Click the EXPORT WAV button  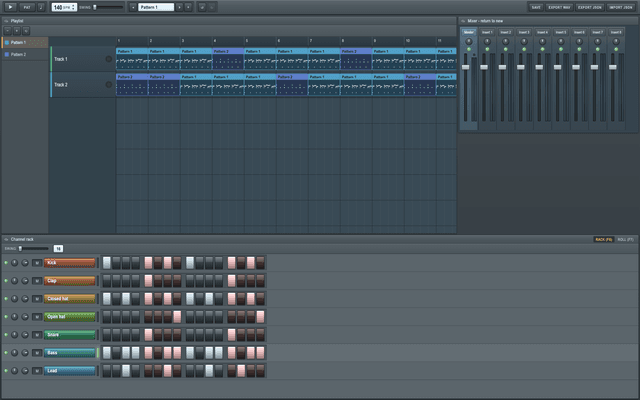pyautogui.click(x=559, y=7)
